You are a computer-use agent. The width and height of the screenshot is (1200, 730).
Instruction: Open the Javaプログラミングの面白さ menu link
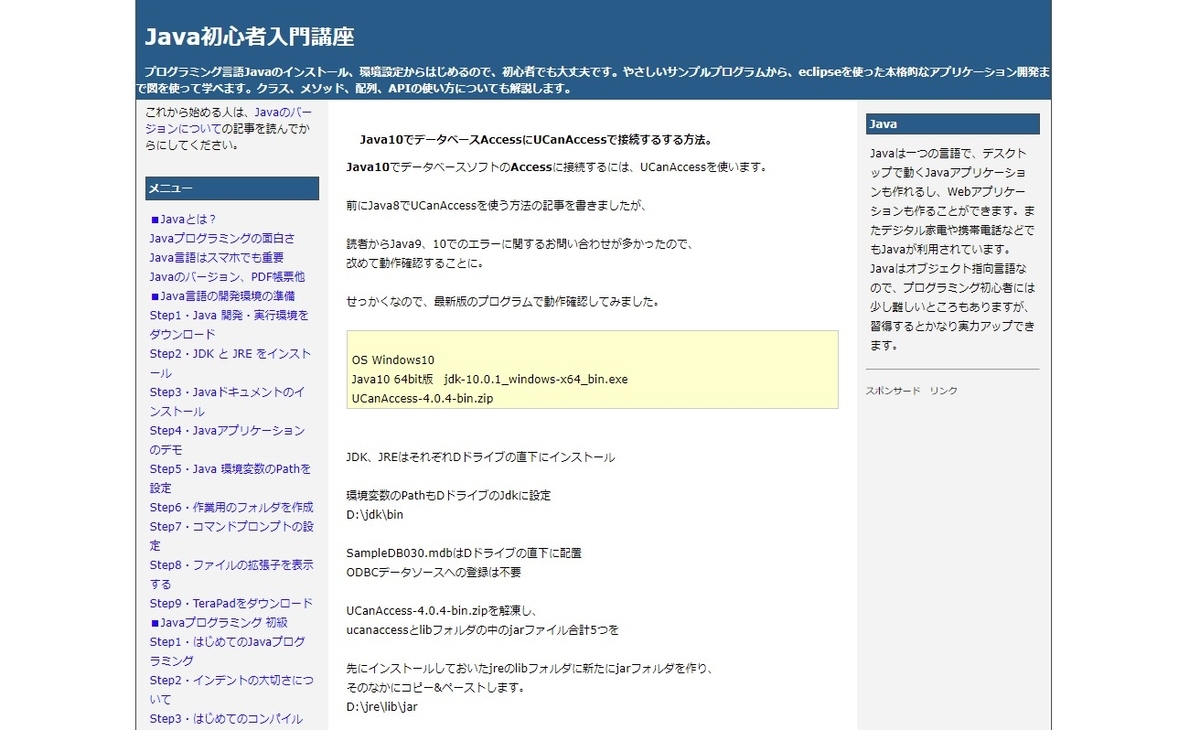(222, 238)
